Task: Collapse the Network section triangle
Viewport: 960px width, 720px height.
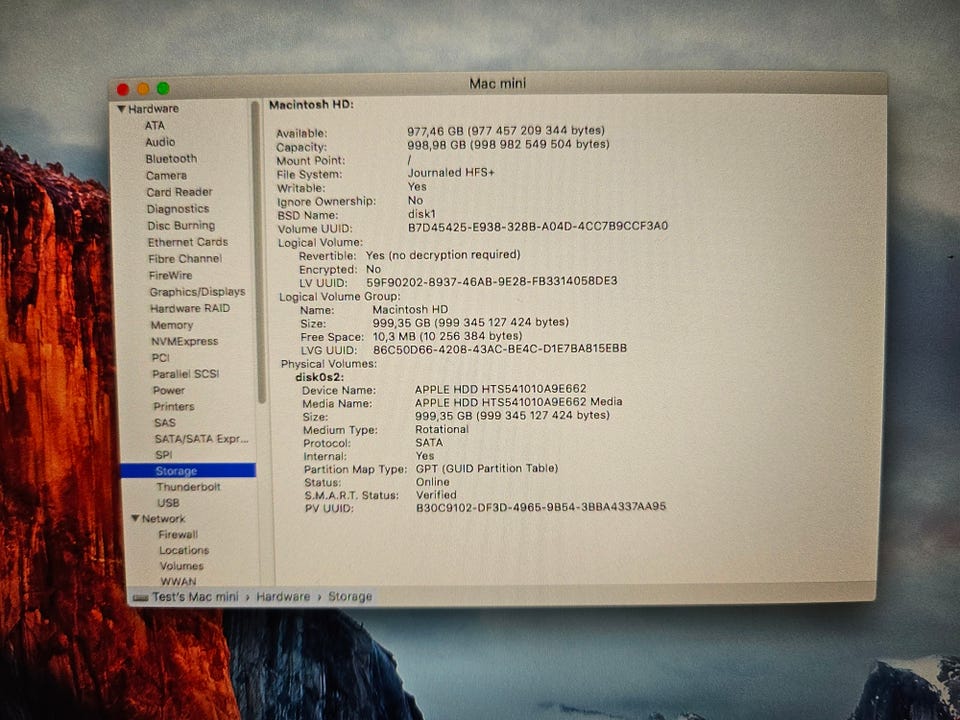Action: (x=135, y=519)
